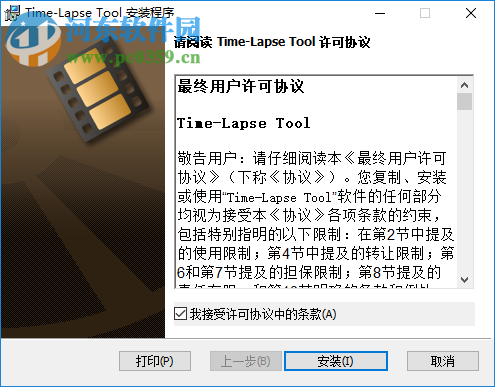
Task: Click the license scrollbar thumb
Action: [x=464, y=101]
